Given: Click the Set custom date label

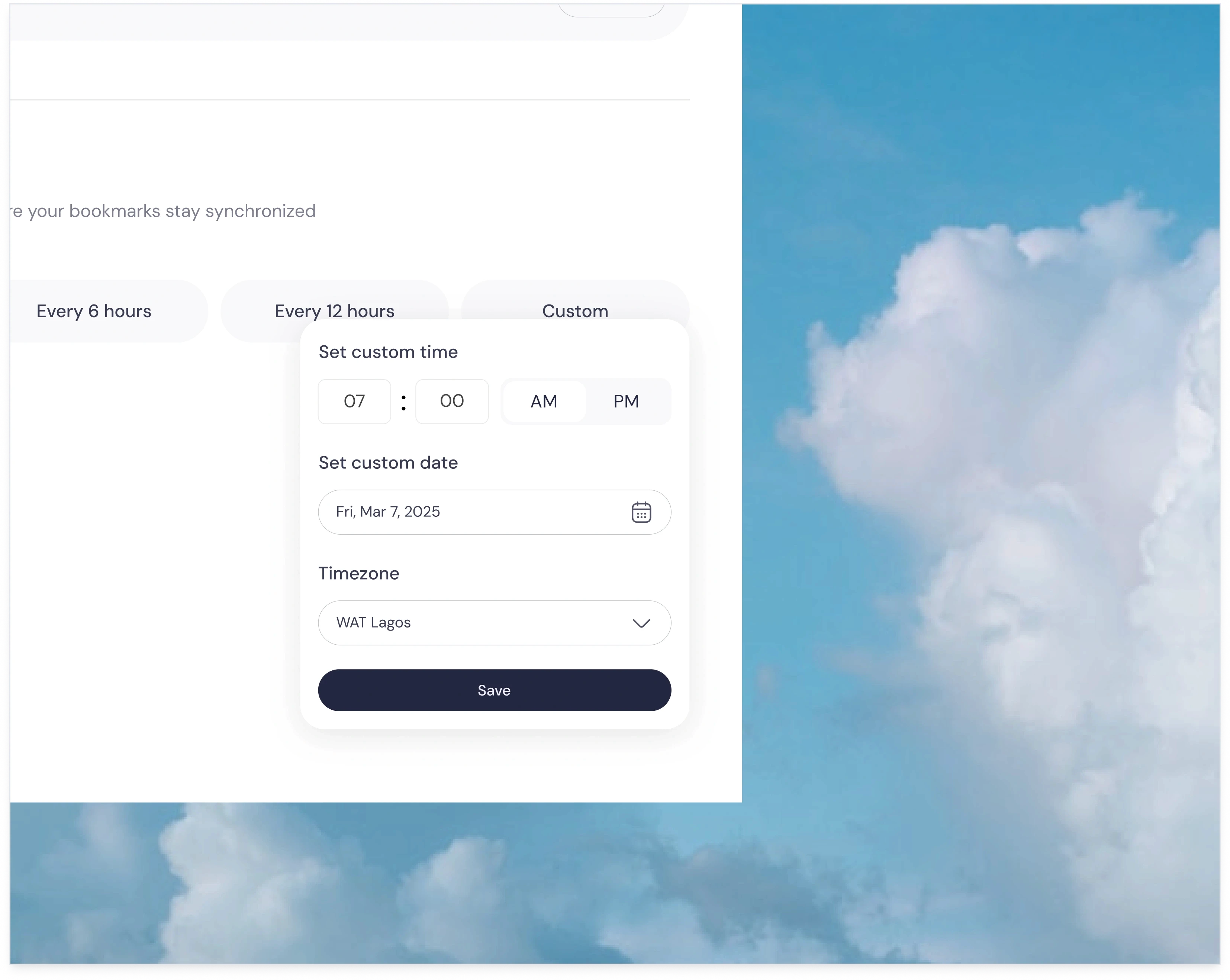Looking at the screenshot, I should click(388, 462).
